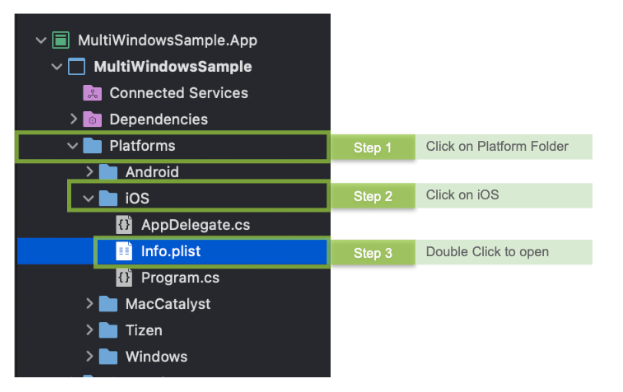Collapse the iOS folder chevron
This screenshot has height=392, width=623.
[x=88, y=198]
